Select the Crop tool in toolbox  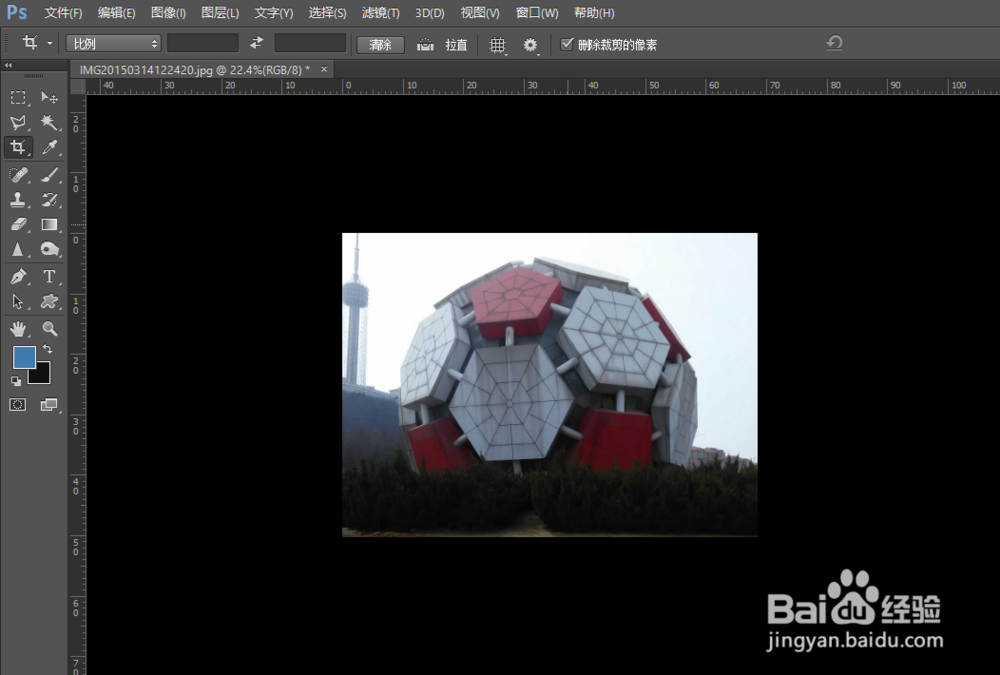[x=18, y=147]
